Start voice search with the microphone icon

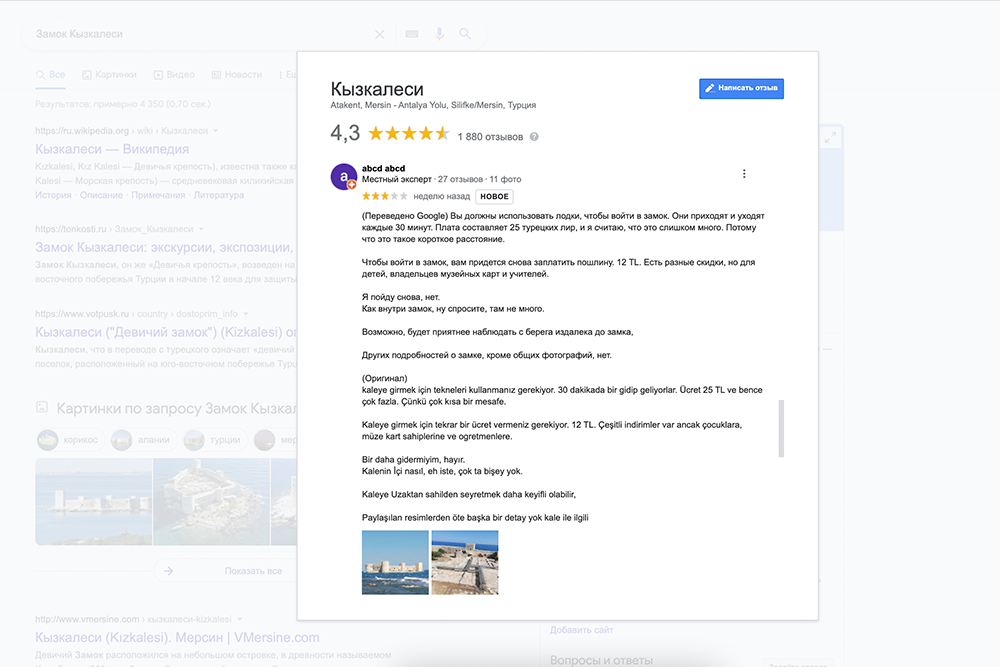coord(439,34)
